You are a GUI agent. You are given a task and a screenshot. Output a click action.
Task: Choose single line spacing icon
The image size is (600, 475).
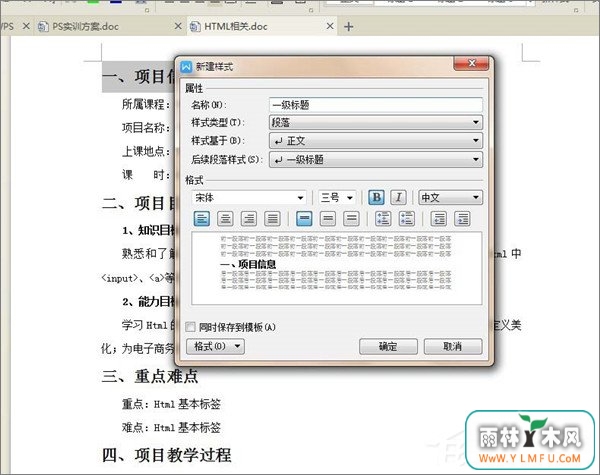coord(304,219)
